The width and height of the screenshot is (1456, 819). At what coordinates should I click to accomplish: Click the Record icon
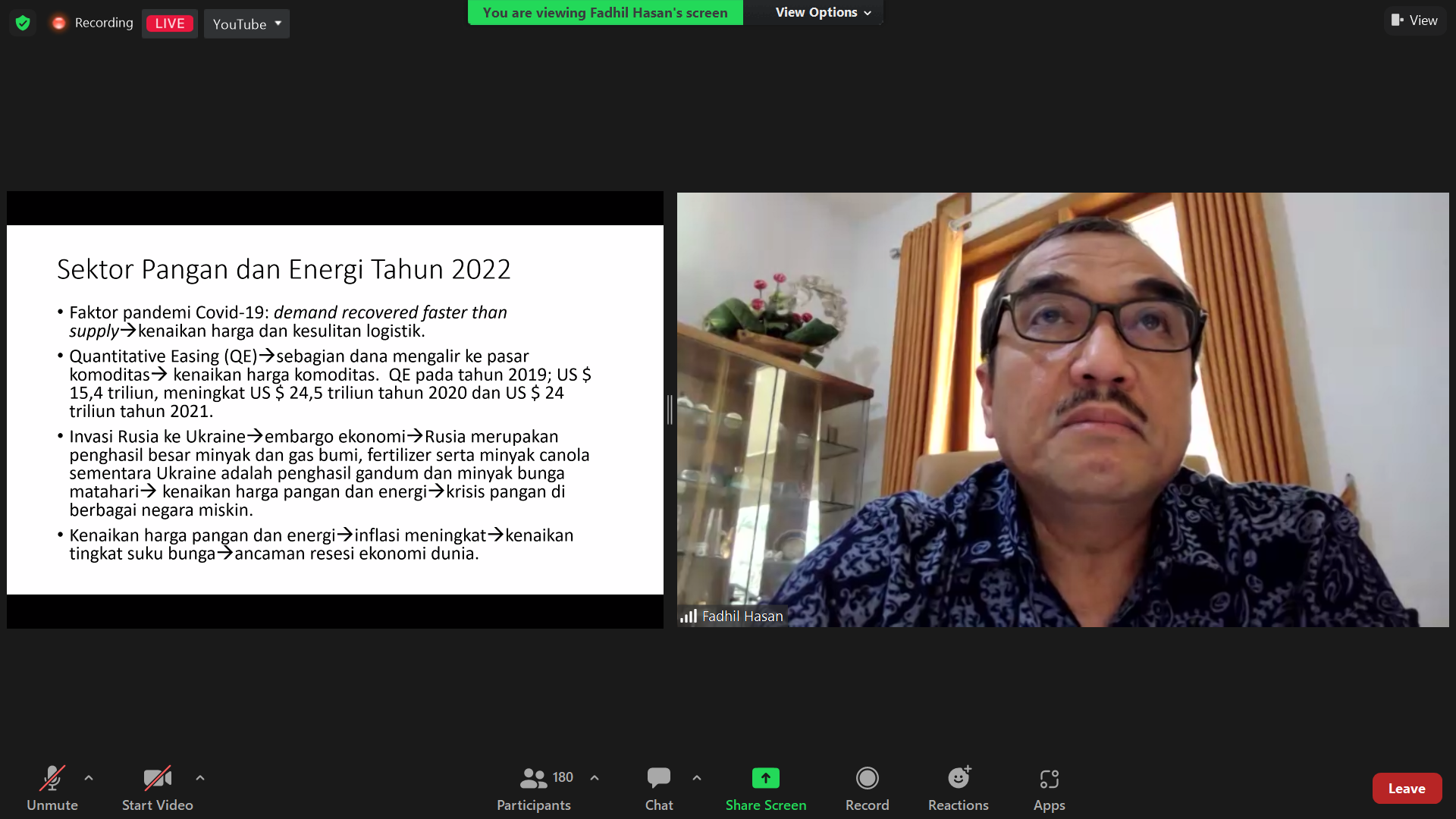pos(867,777)
